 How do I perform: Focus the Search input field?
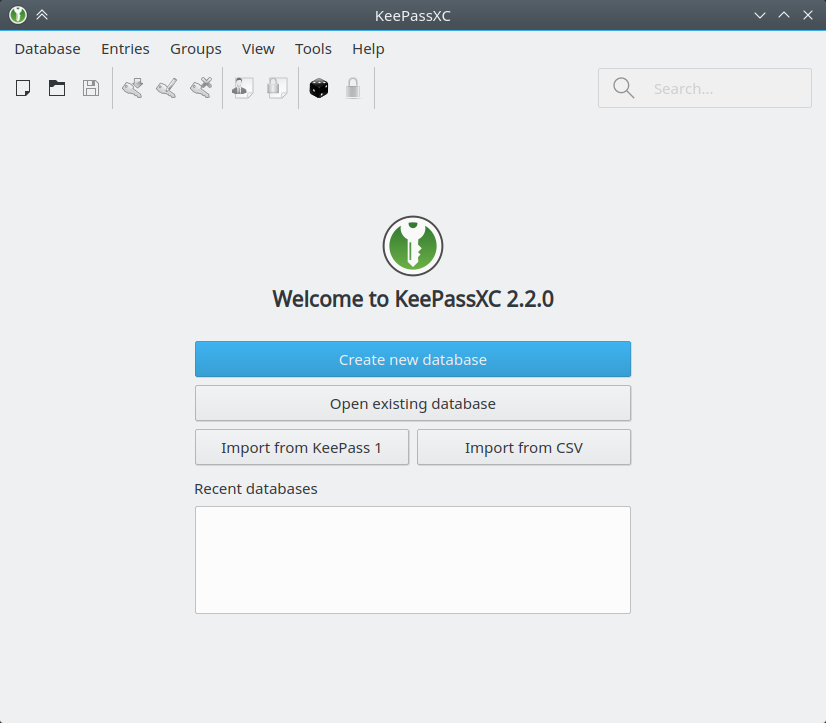point(704,88)
